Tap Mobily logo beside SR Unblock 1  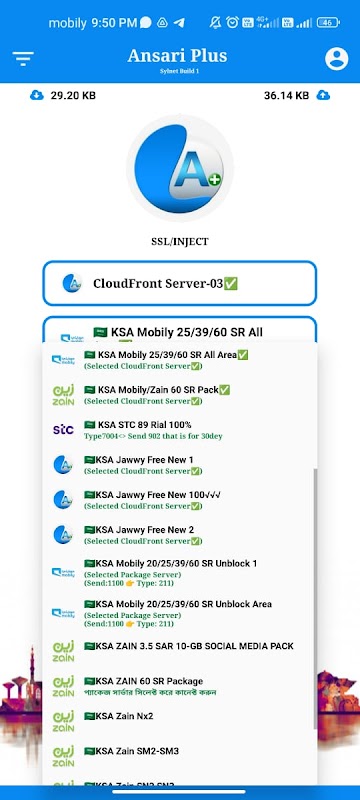63,572
